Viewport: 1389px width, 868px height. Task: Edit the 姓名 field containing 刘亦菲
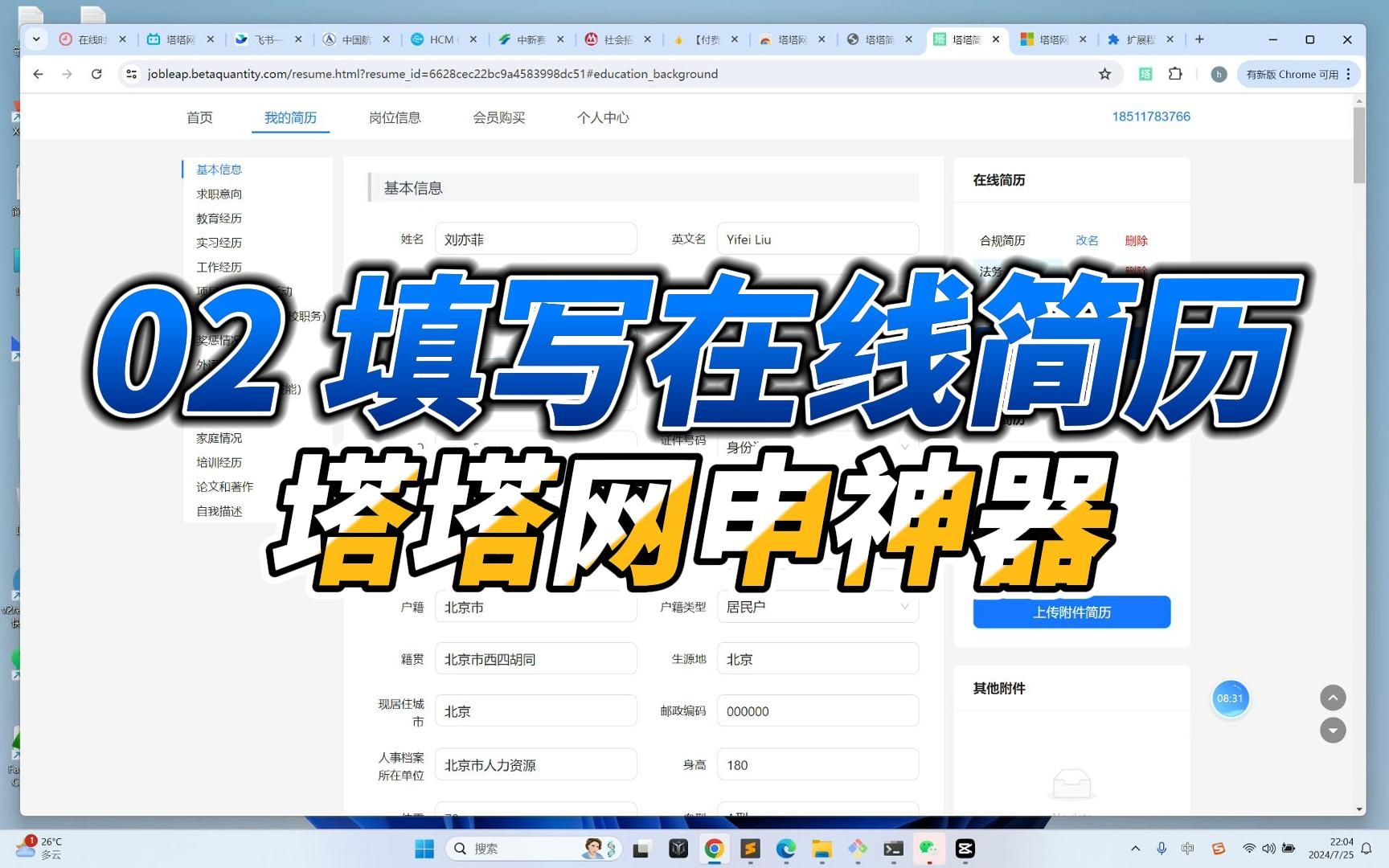(x=535, y=239)
